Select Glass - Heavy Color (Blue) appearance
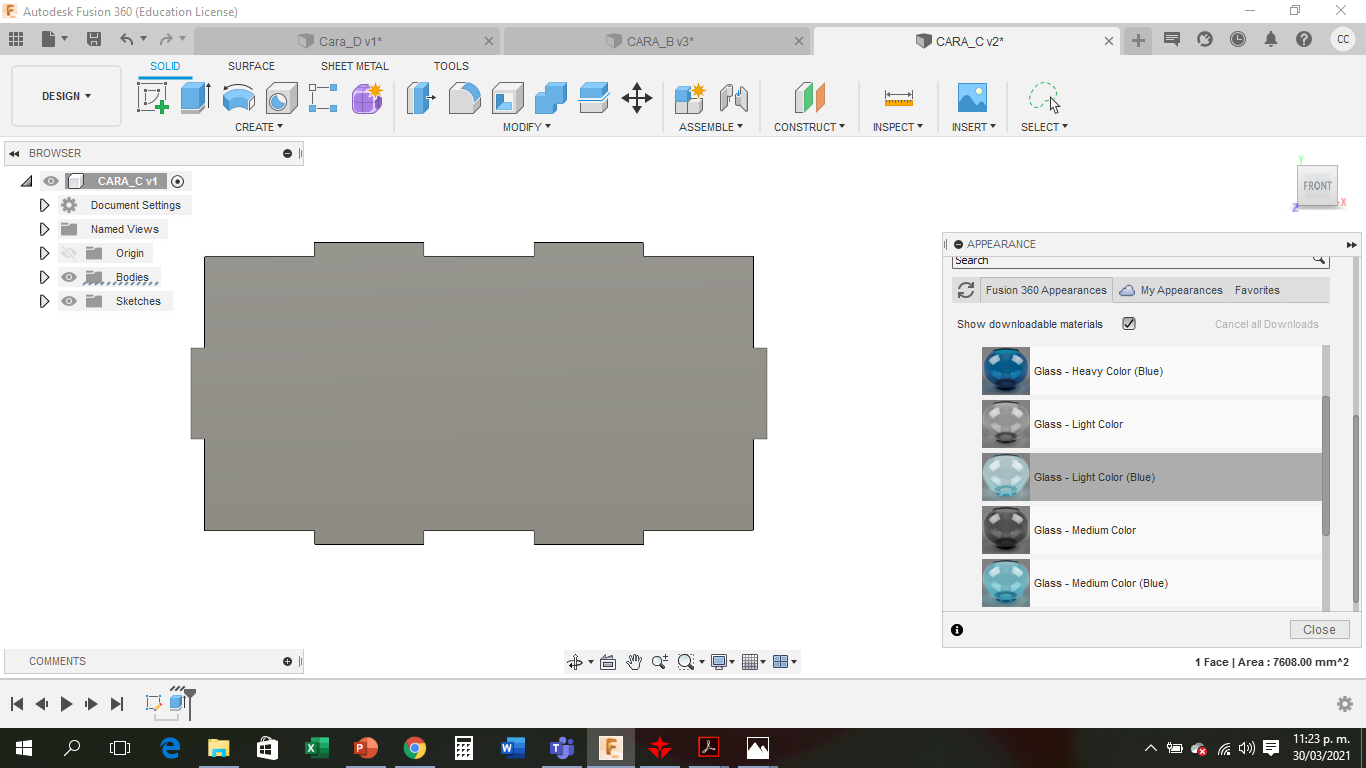This screenshot has width=1366, height=768. click(x=1151, y=371)
